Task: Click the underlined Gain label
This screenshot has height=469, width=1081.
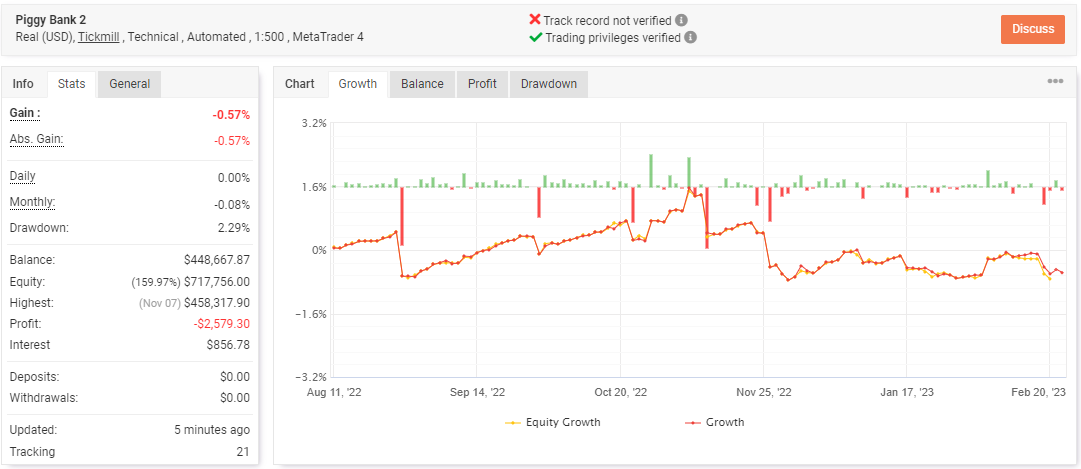Action: coord(25,113)
